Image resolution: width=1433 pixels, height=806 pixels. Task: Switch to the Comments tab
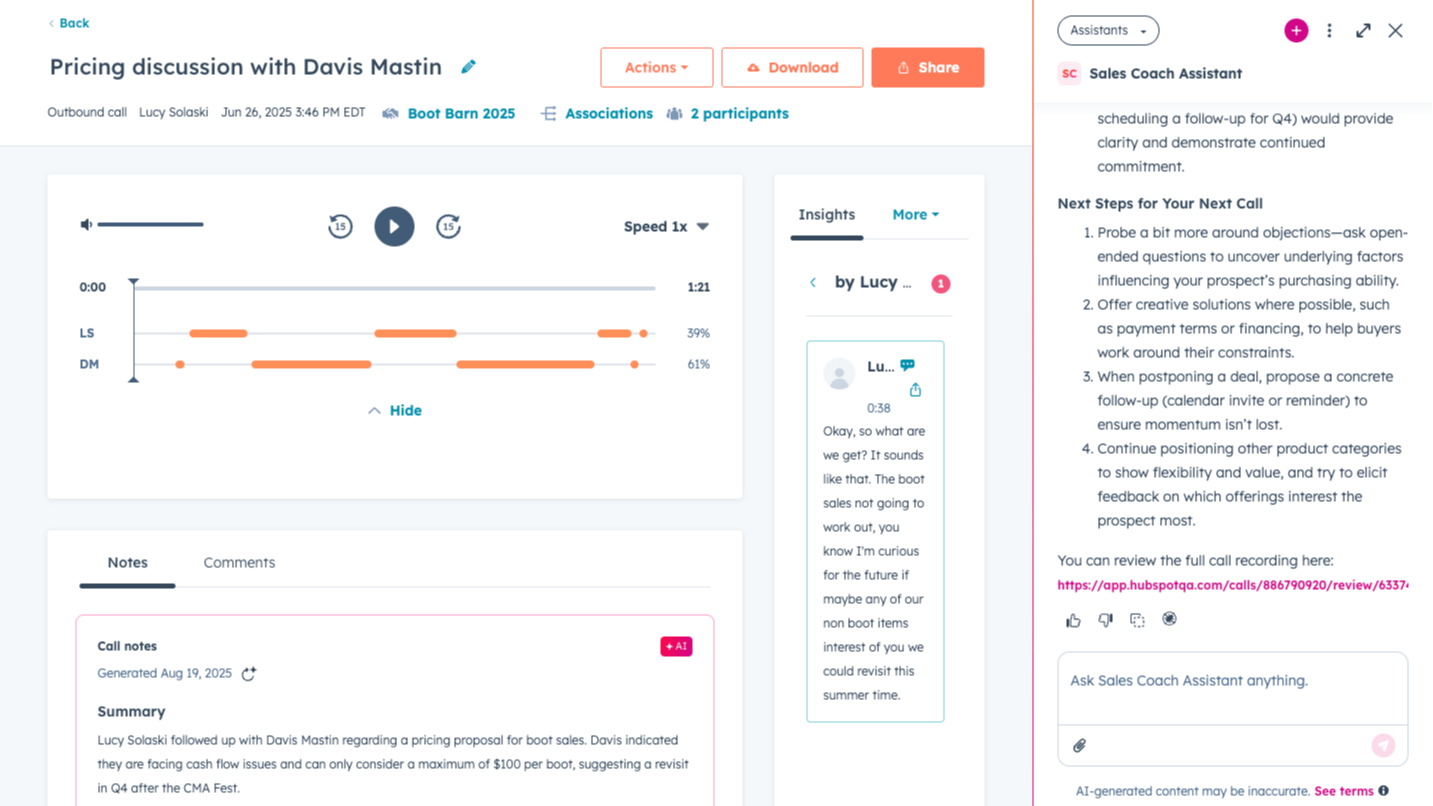[x=238, y=562]
